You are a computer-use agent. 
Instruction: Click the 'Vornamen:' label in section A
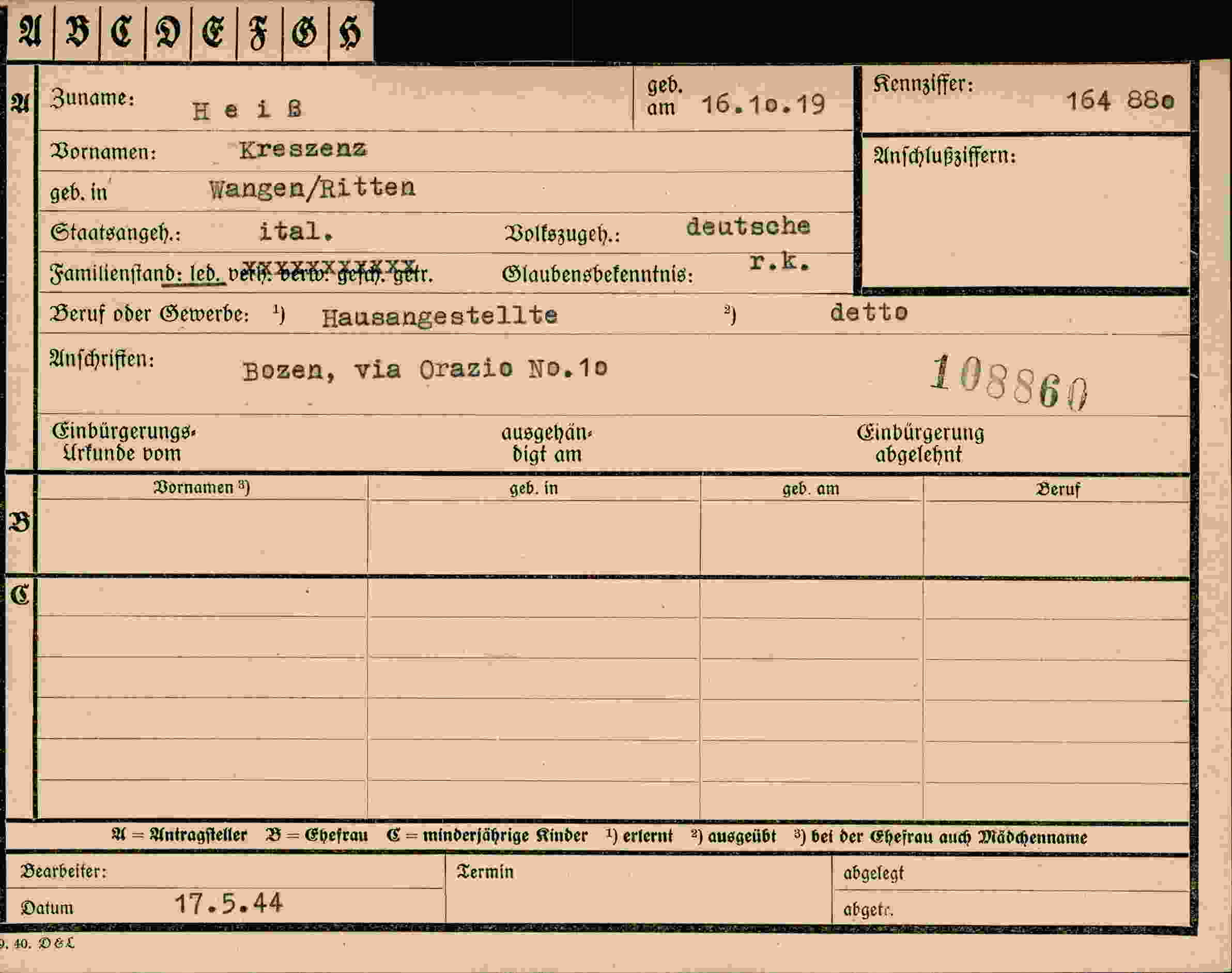[103, 152]
